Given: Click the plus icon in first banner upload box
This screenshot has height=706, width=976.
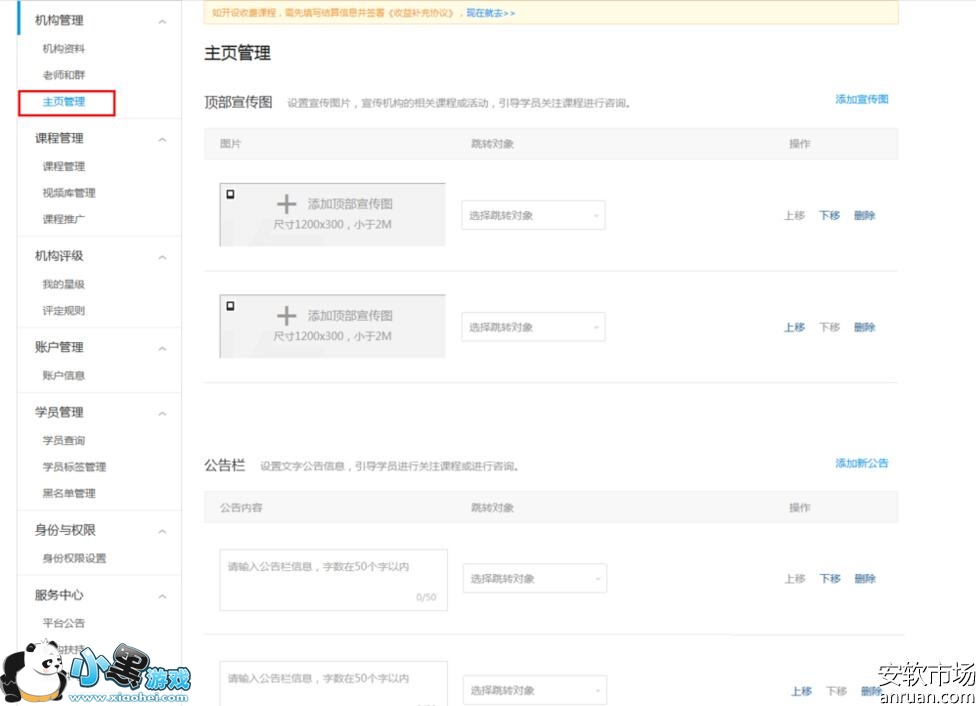Looking at the screenshot, I should pos(287,204).
